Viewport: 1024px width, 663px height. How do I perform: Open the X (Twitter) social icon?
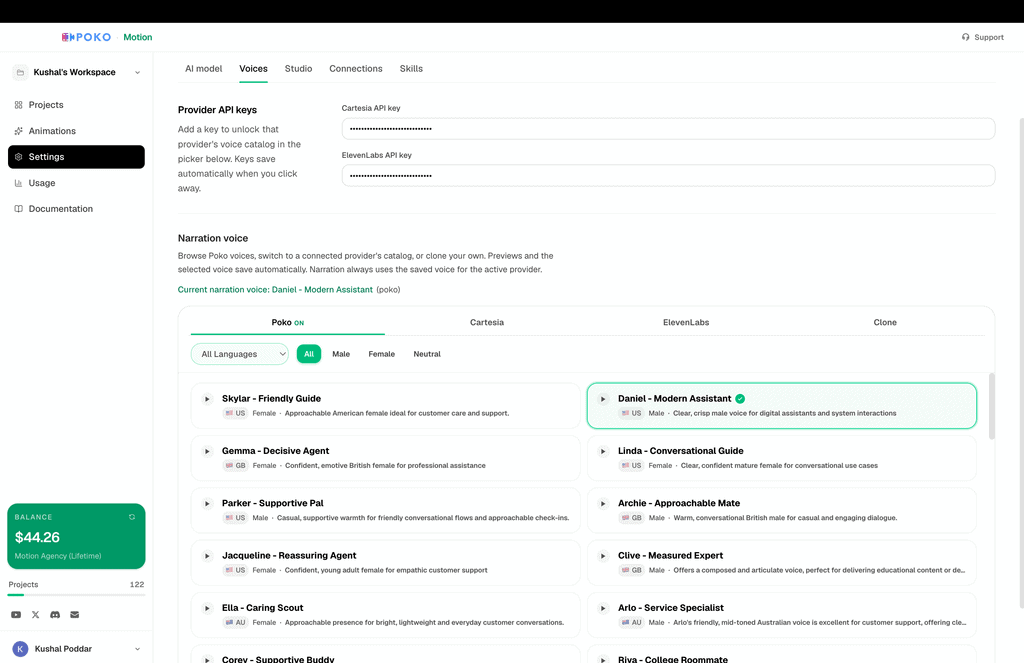tap(35, 615)
